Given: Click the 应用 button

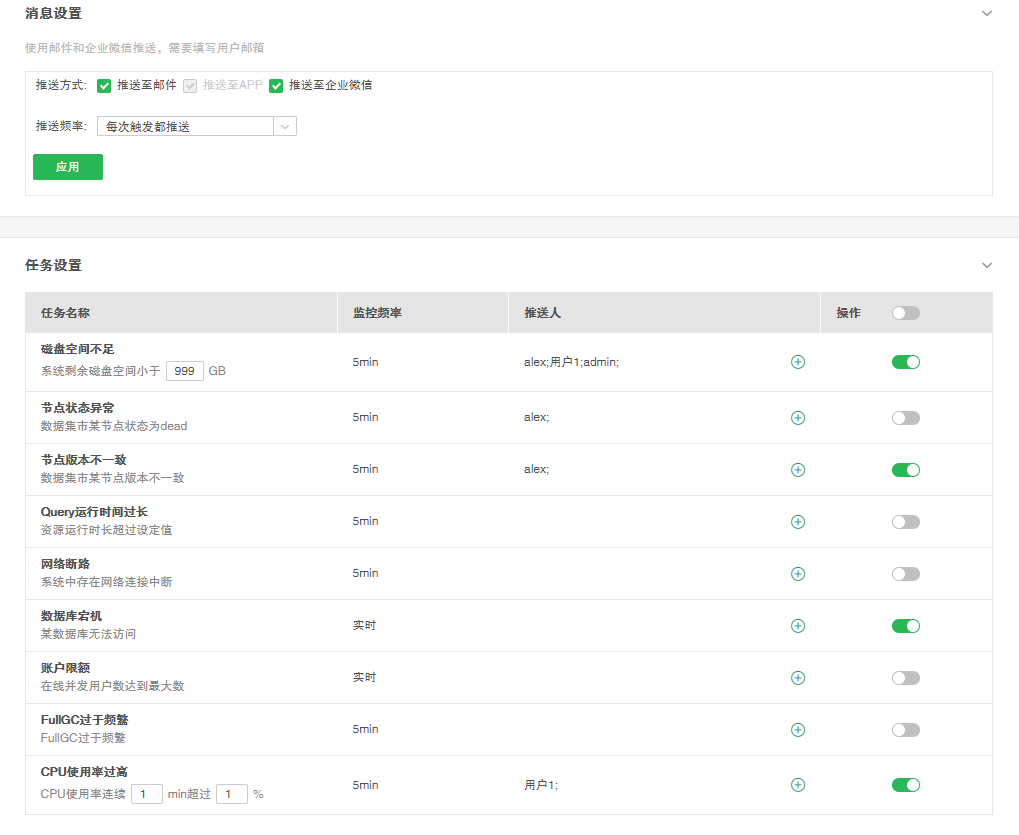Looking at the screenshot, I should tap(68, 167).
